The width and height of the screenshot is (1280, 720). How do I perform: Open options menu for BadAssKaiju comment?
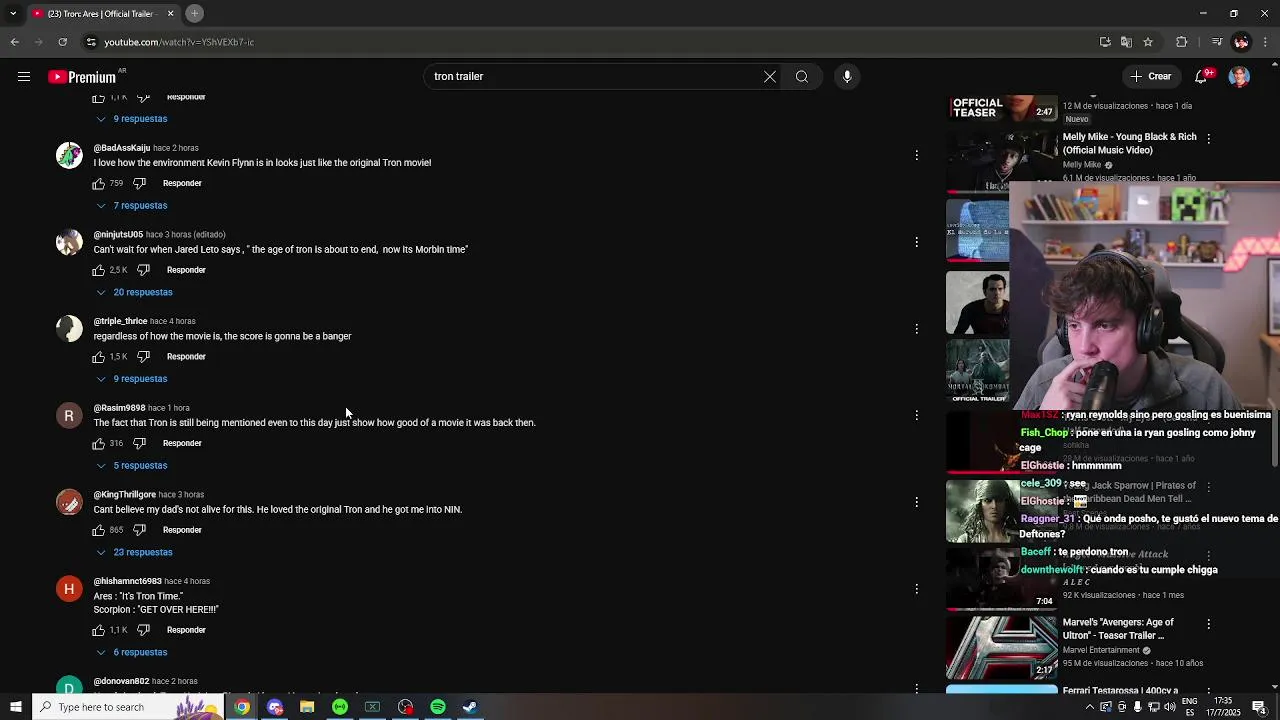[916, 155]
